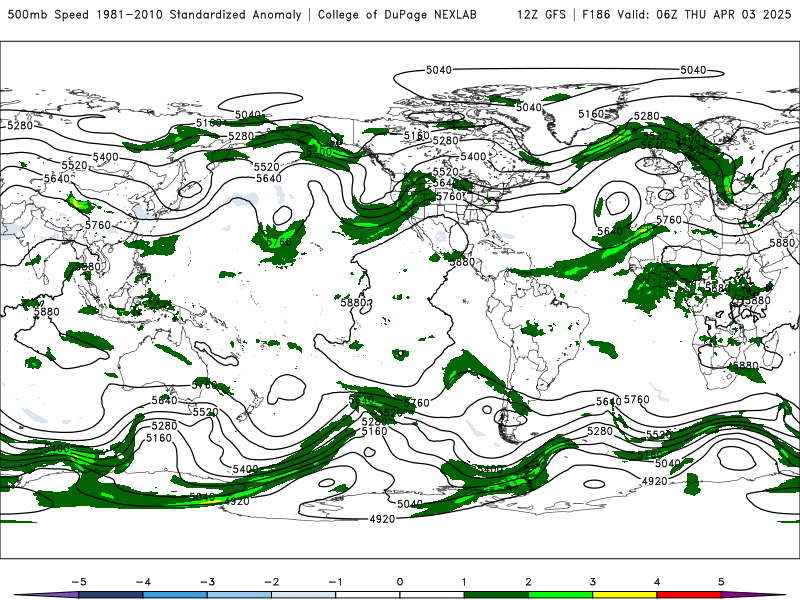
Task: Click the "College of DuPage NEXLAB" text
Action: [x=397, y=14]
